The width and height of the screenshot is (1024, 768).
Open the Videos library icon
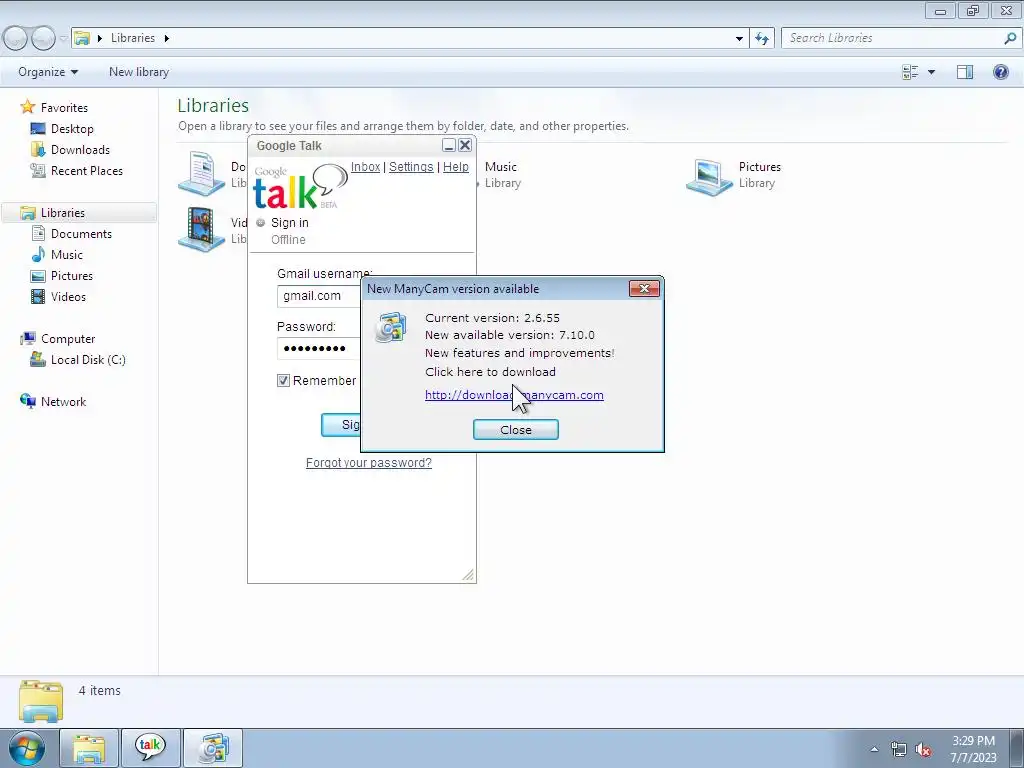[202, 229]
